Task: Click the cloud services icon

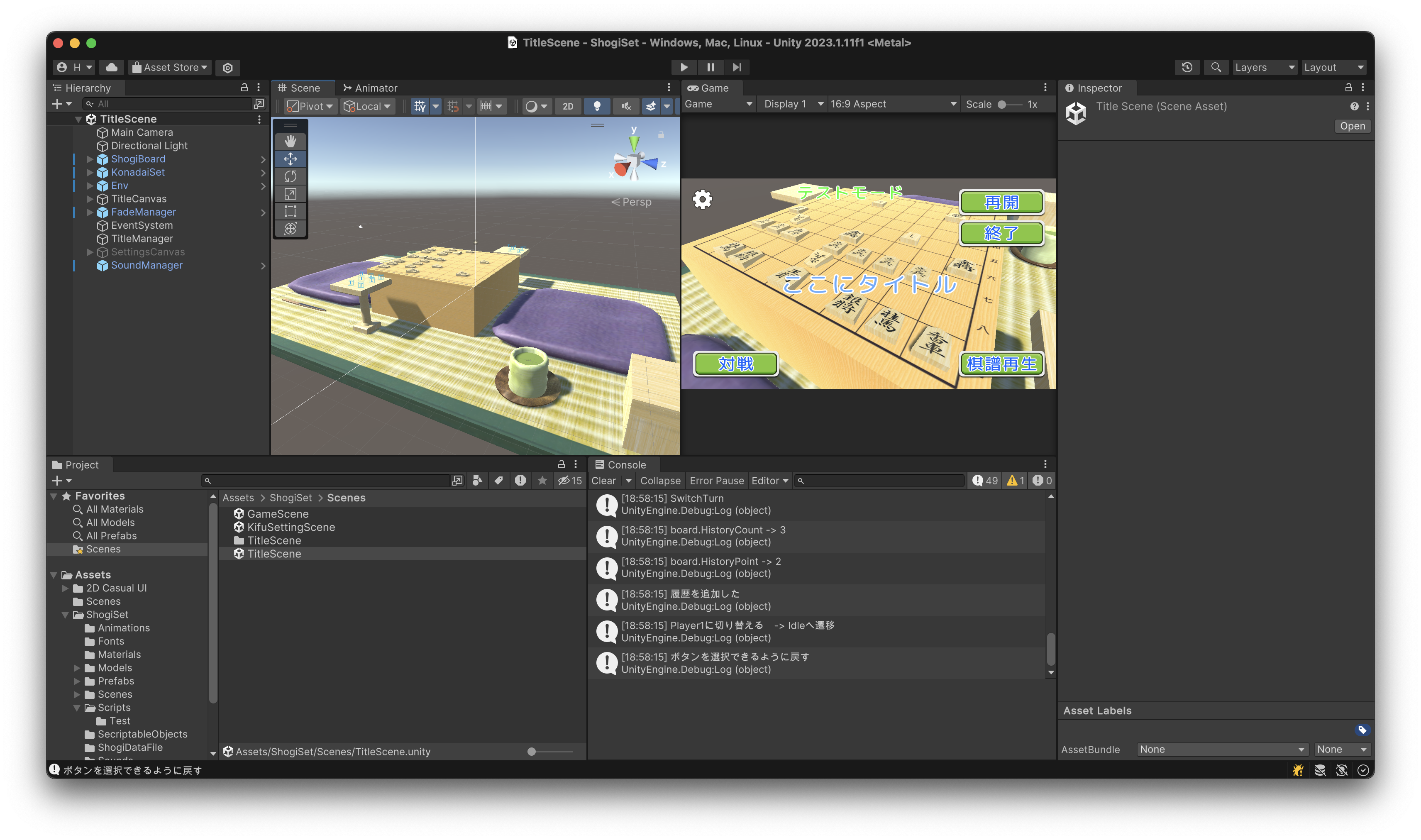Action: click(x=112, y=67)
